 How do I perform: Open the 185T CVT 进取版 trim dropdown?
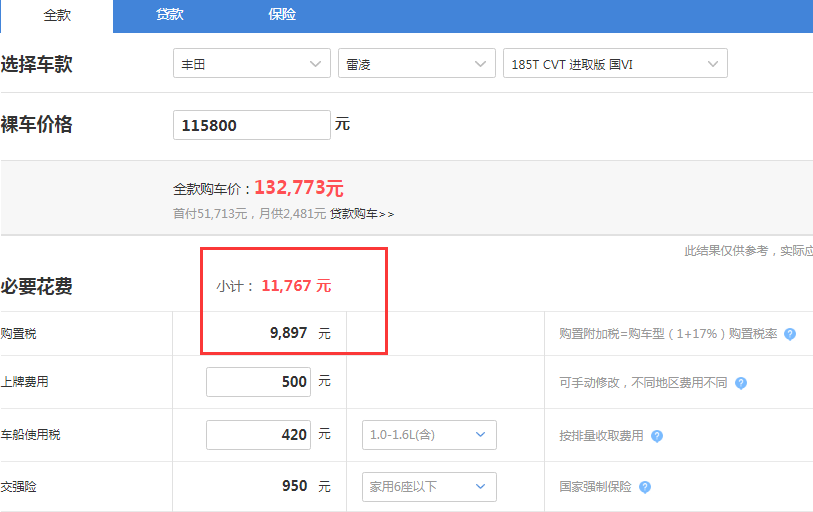[x=615, y=63]
